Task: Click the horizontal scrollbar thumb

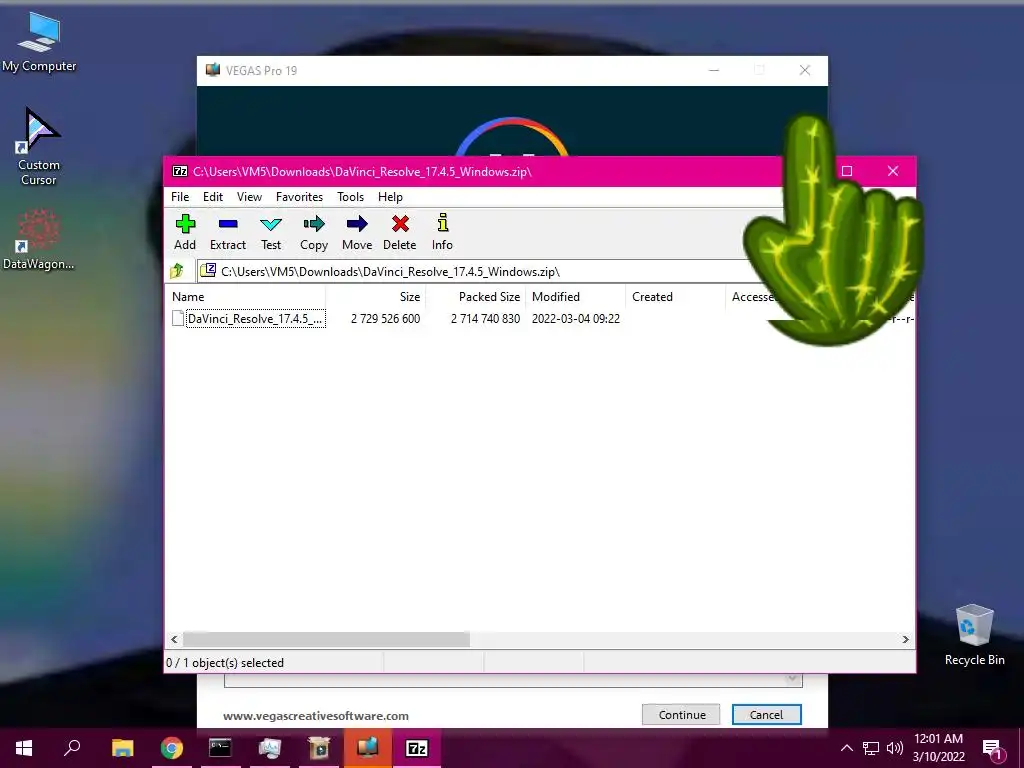Action: (x=326, y=639)
